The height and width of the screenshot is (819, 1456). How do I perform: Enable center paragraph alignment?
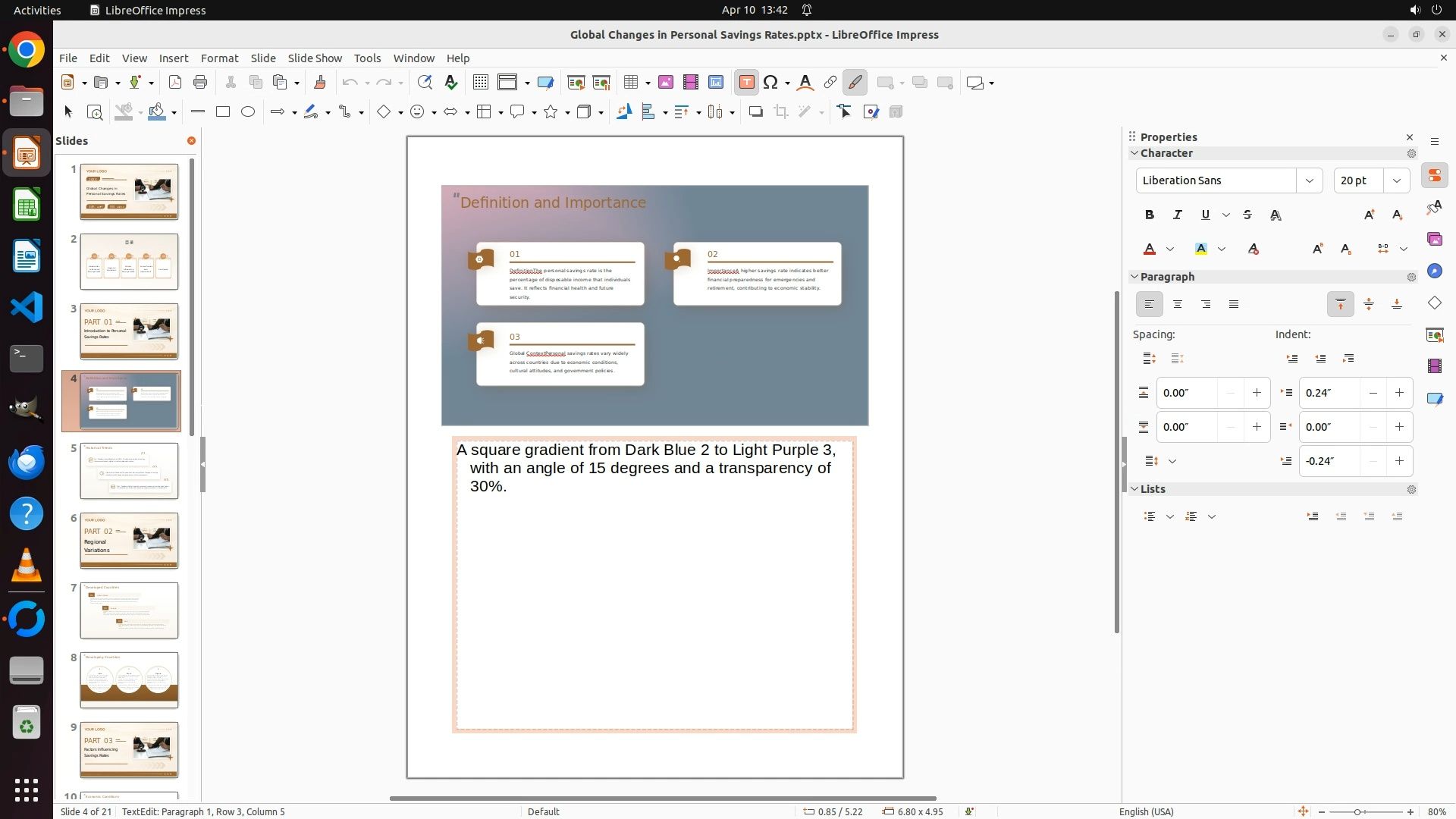(x=1178, y=304)
